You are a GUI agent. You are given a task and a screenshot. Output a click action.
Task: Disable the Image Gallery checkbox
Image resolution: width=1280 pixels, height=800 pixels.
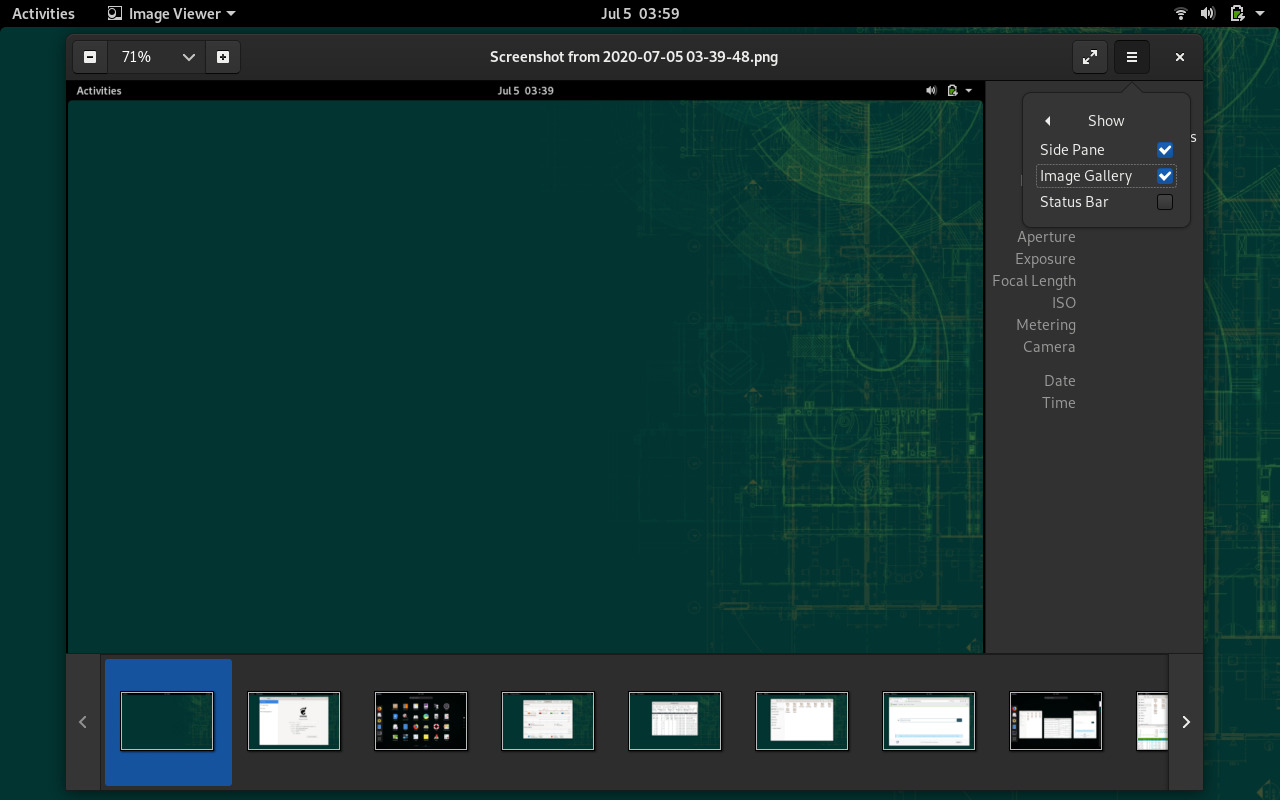[1165, 176]
